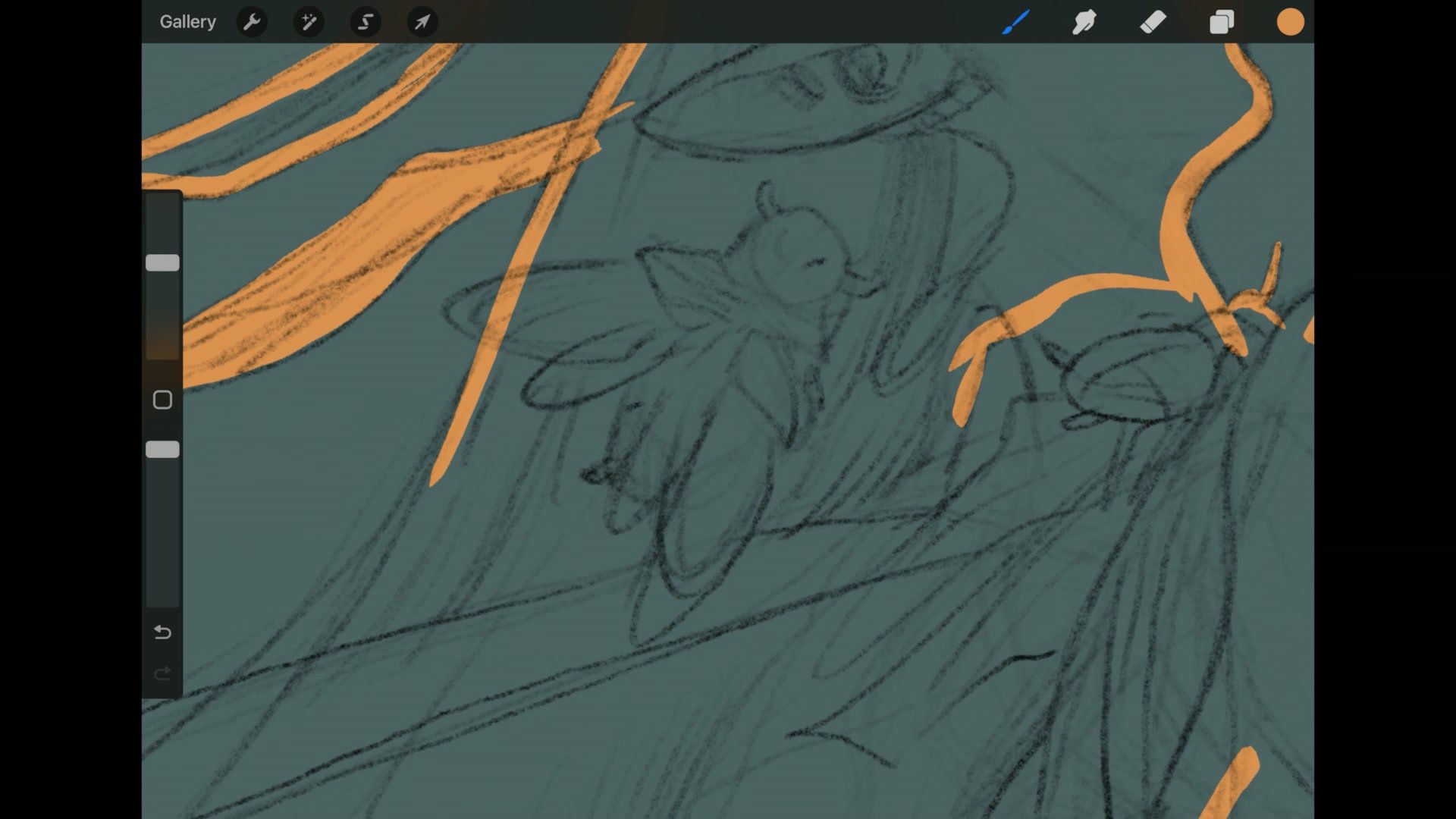Image resolution: width=1456 pixels, height=819 pixels.
Task: Return to the Gallery
Action: coord(187,22)
